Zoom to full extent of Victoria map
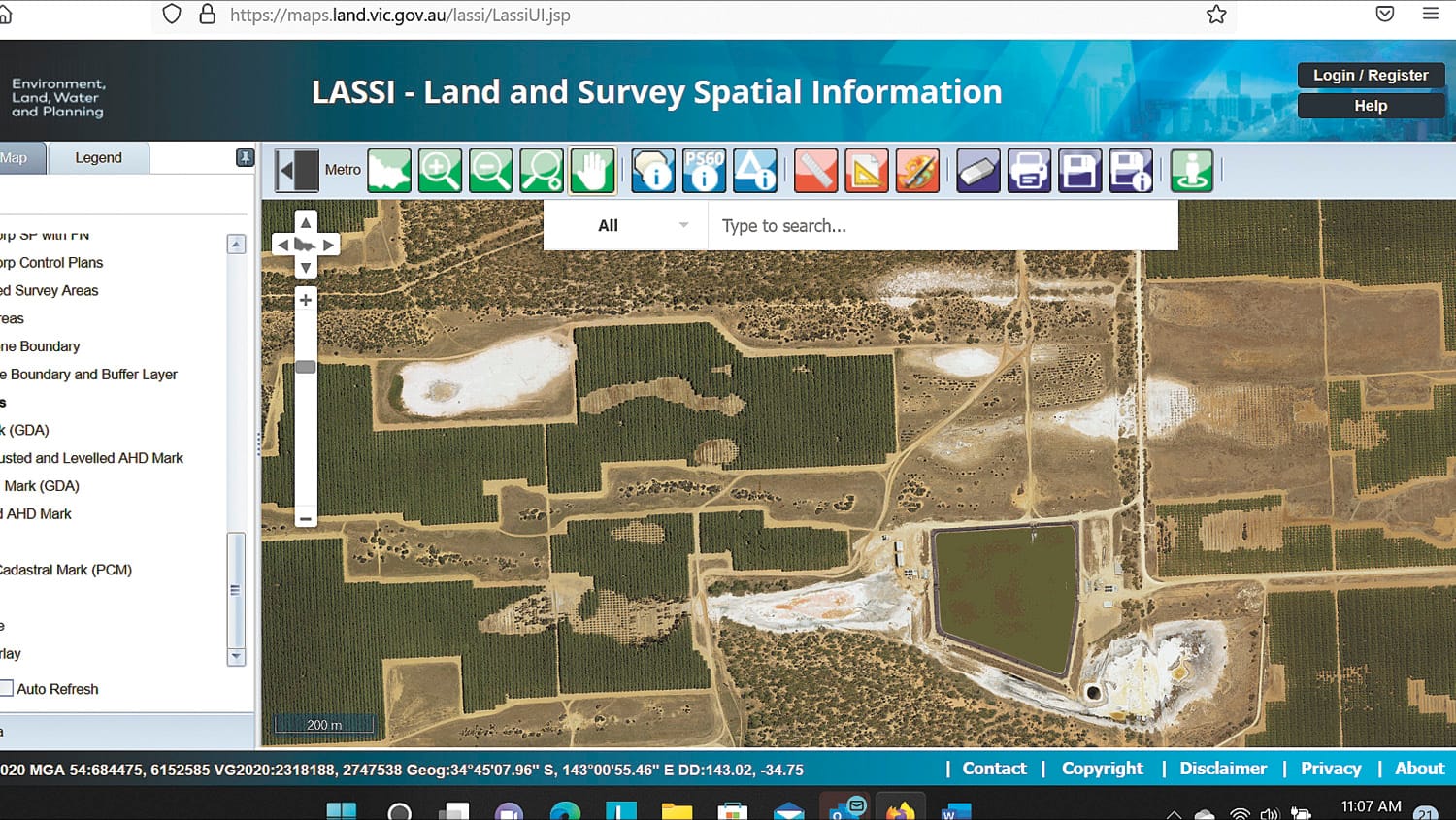The image size is (1456, 820). 389,171
